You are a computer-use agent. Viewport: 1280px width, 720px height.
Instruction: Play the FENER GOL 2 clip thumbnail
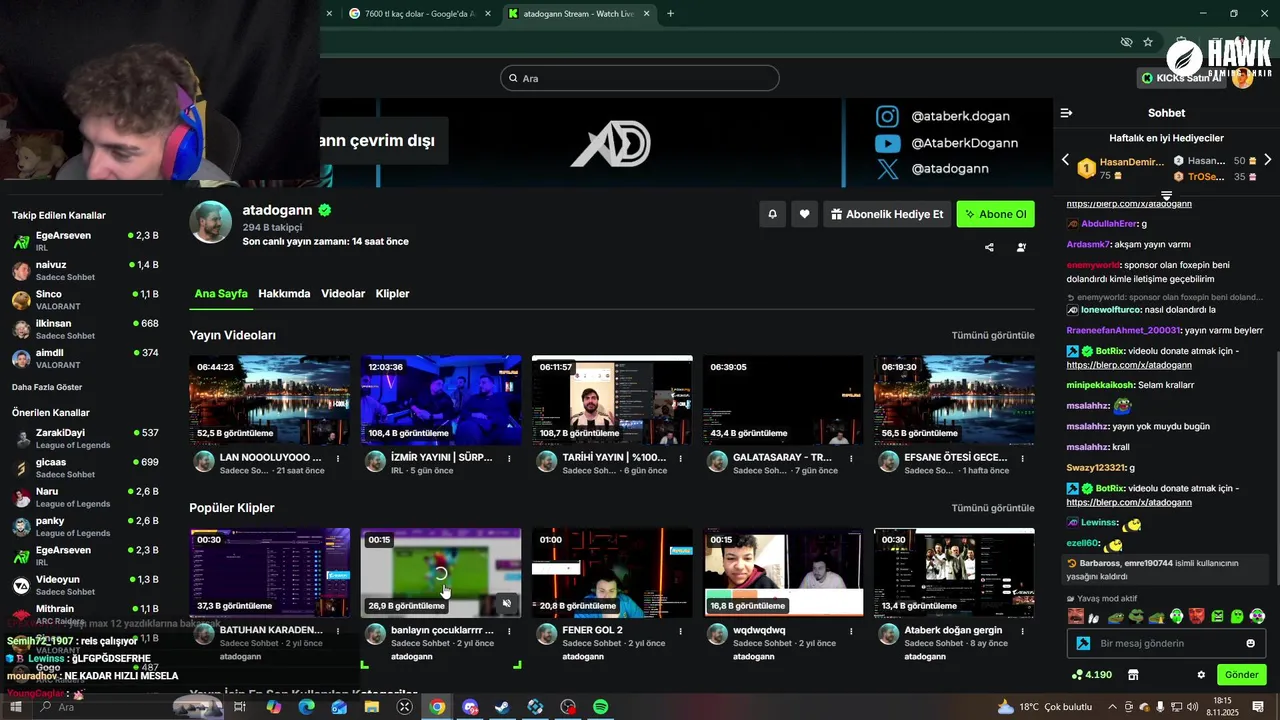click(x=612, y=573)
